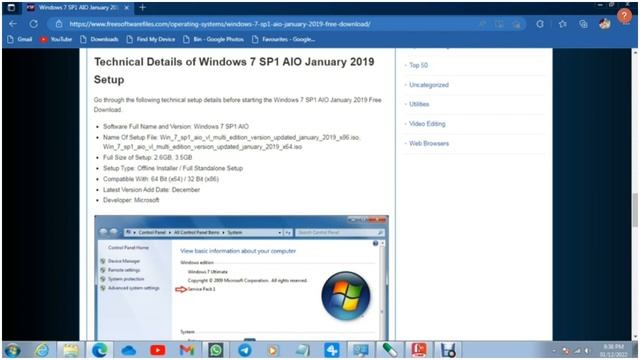Click 'Developer: Microsoft' line
The width and height of the screenshot is (640, 360).
(x=131, y=200)
